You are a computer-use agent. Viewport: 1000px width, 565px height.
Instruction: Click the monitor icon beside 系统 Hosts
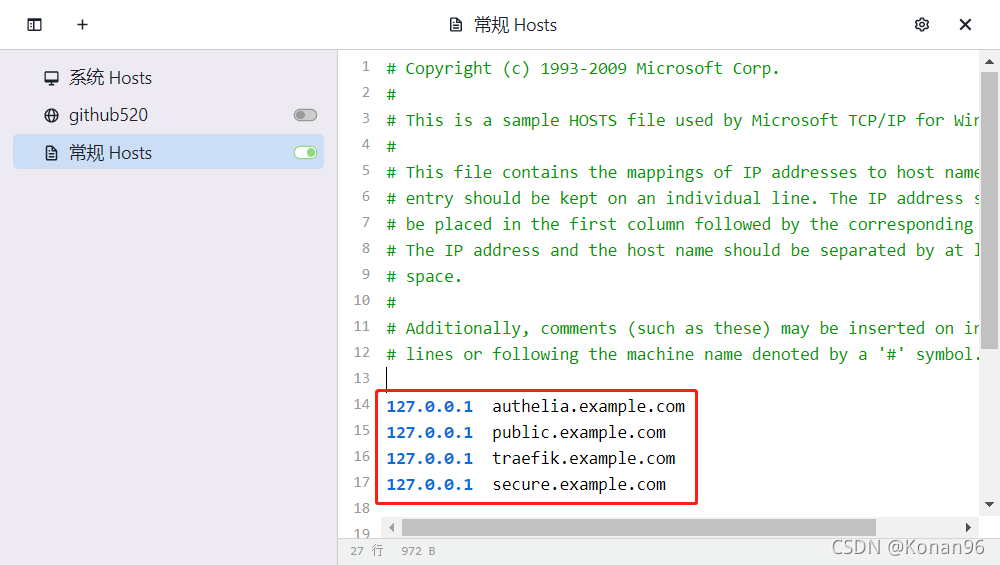pyautogui.click(x=52, y=78)
